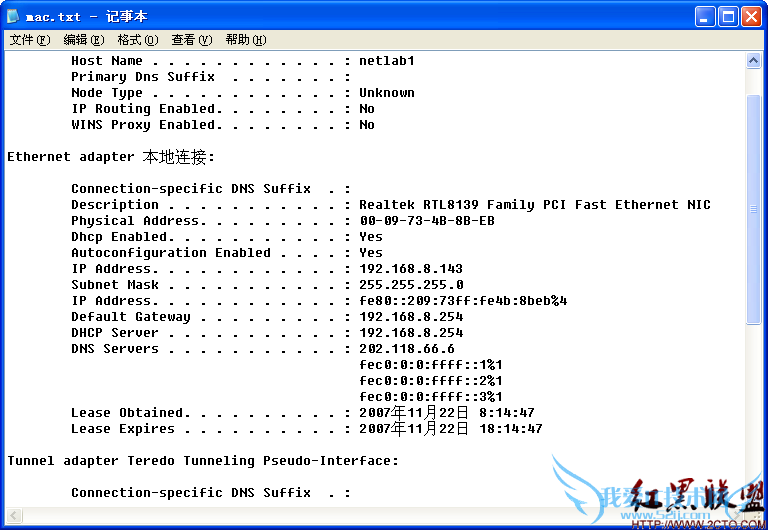Viewport: 768px width, 530px height.
Task: Click the DNS entry fec0:0:0:ffff::3%1
Action: [431, 397]
